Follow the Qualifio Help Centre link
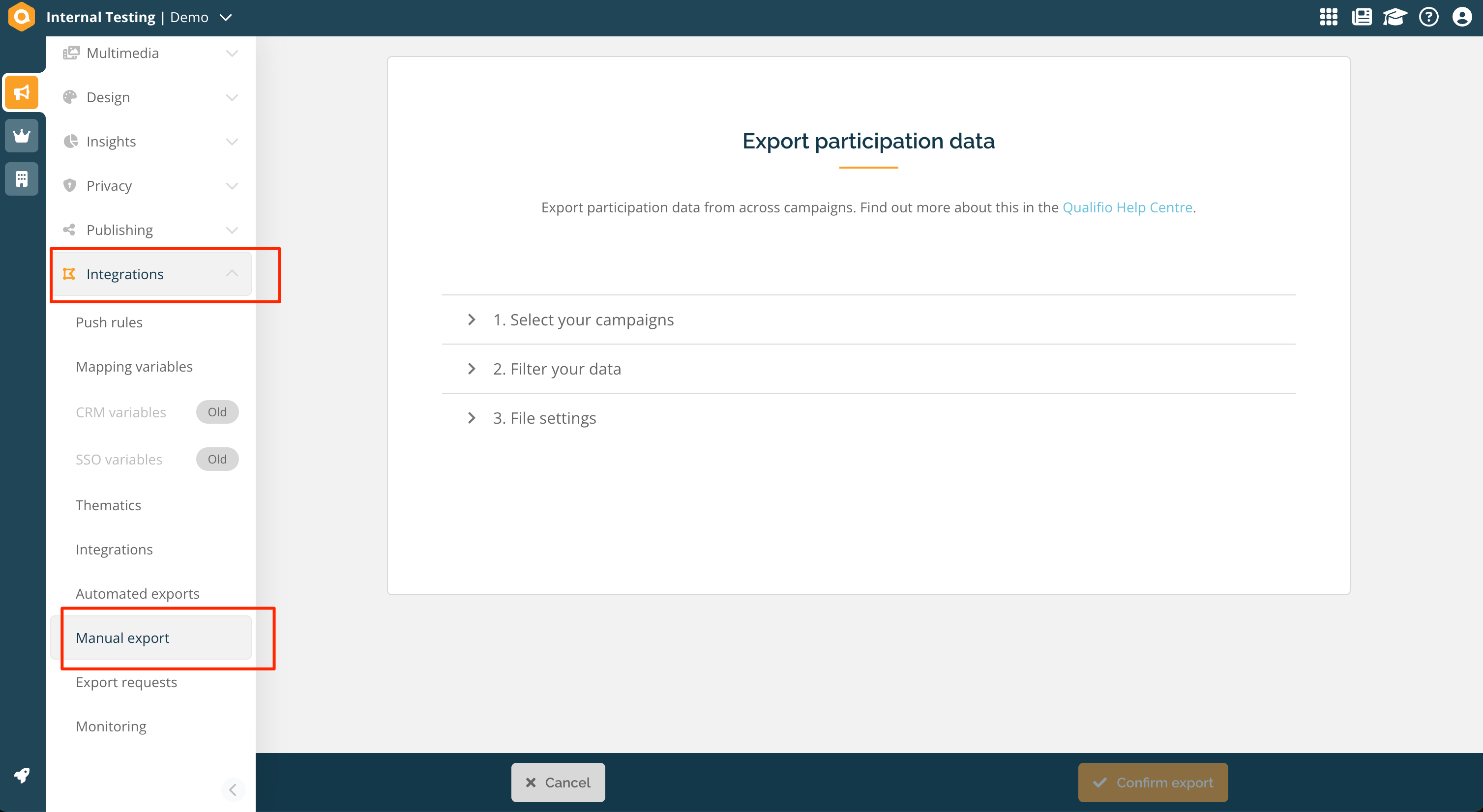 coord(1127,207)
